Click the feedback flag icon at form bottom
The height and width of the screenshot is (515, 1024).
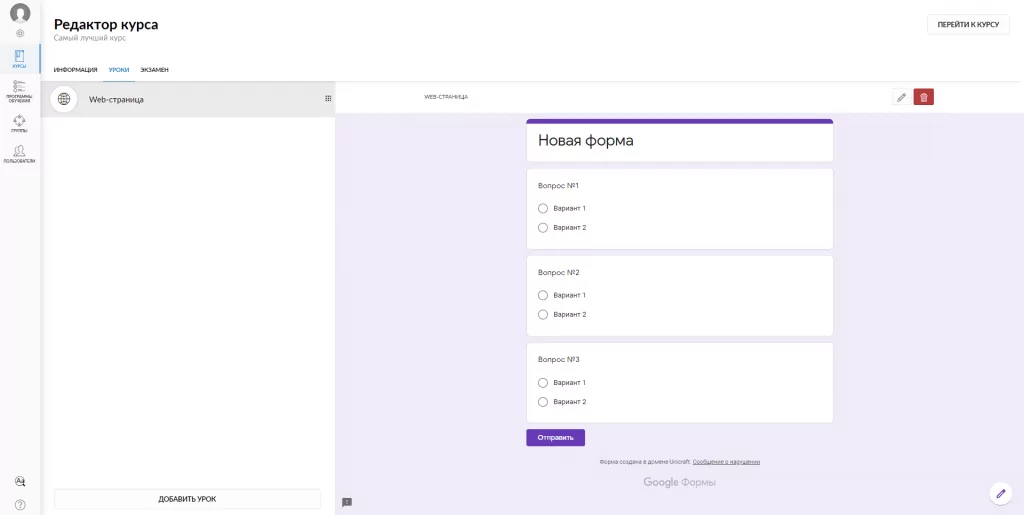pyautogui.click(x=347, y=502)
